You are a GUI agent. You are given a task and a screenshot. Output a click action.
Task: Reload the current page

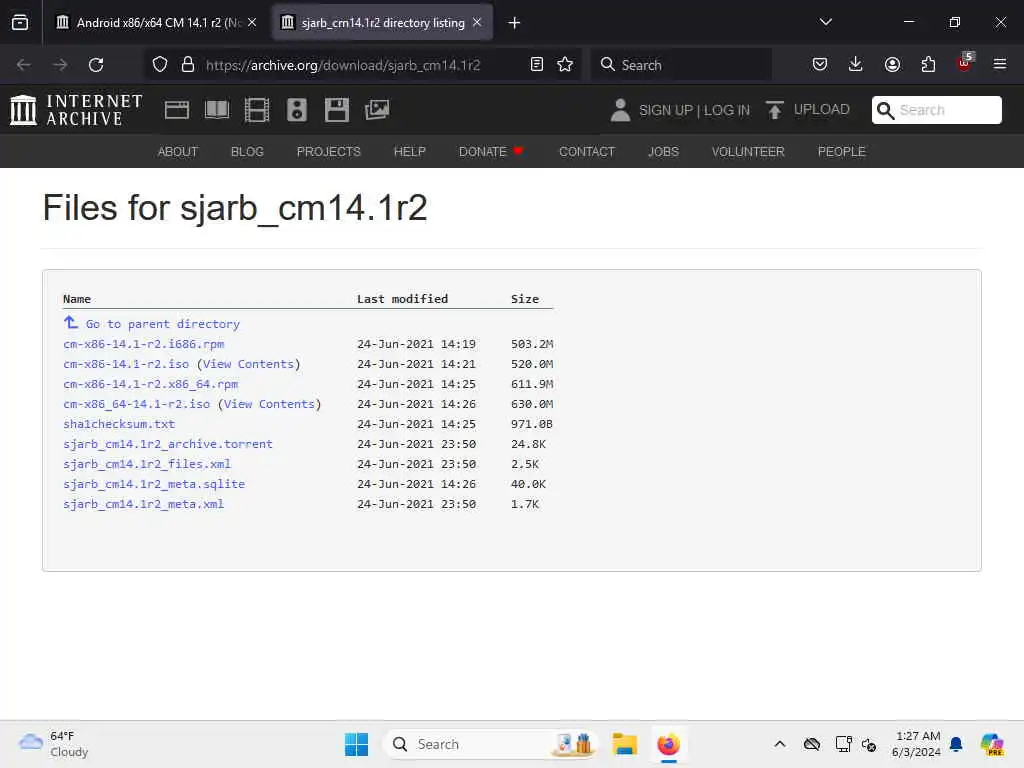[96, 65]
